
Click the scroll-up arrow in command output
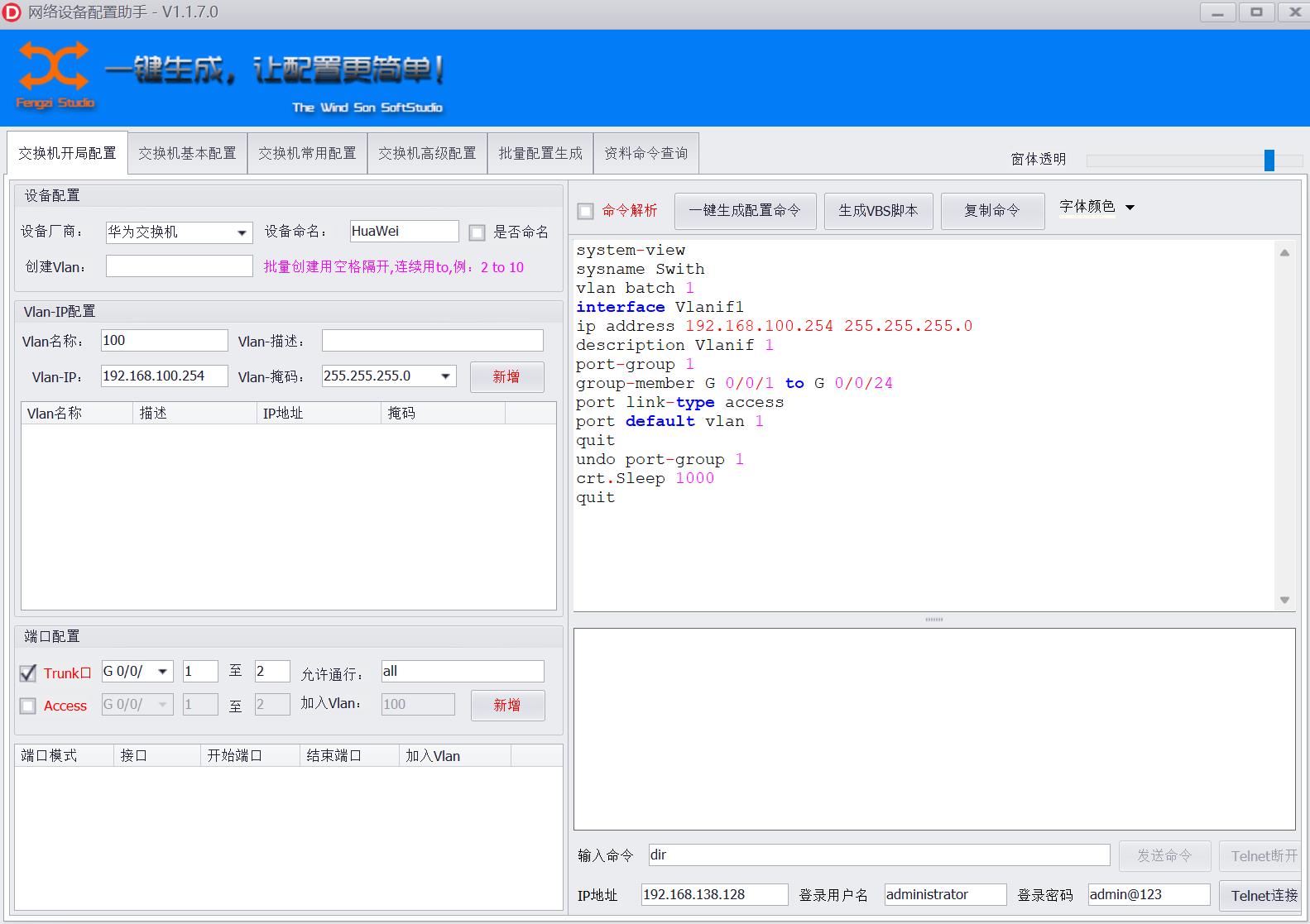pos(1284,253)
